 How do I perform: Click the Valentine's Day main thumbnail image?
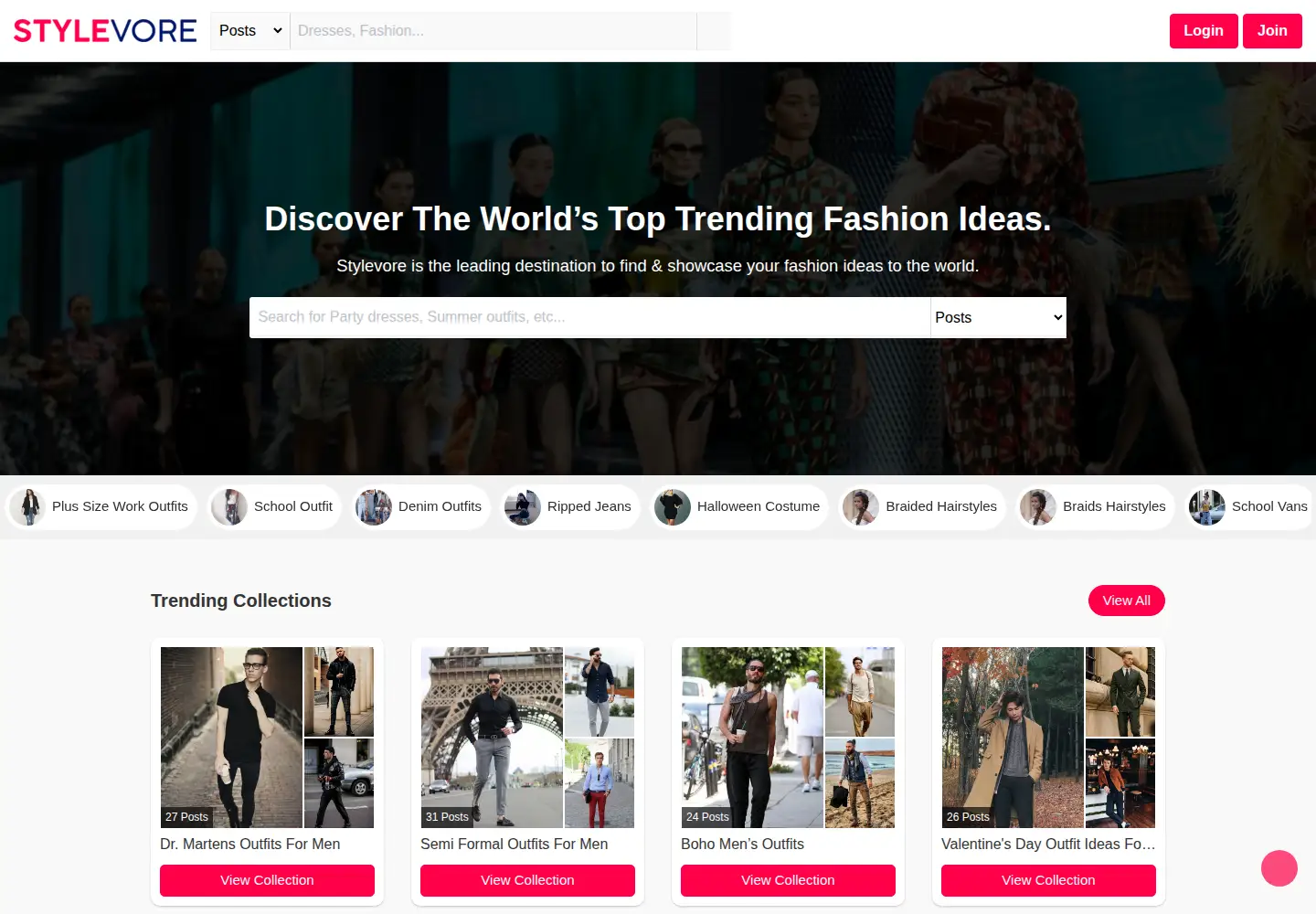tap(1013, 738)
